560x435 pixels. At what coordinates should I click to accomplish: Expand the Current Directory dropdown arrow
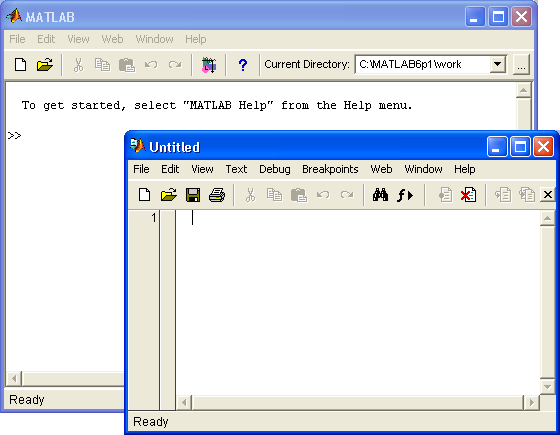click(498, 65)
